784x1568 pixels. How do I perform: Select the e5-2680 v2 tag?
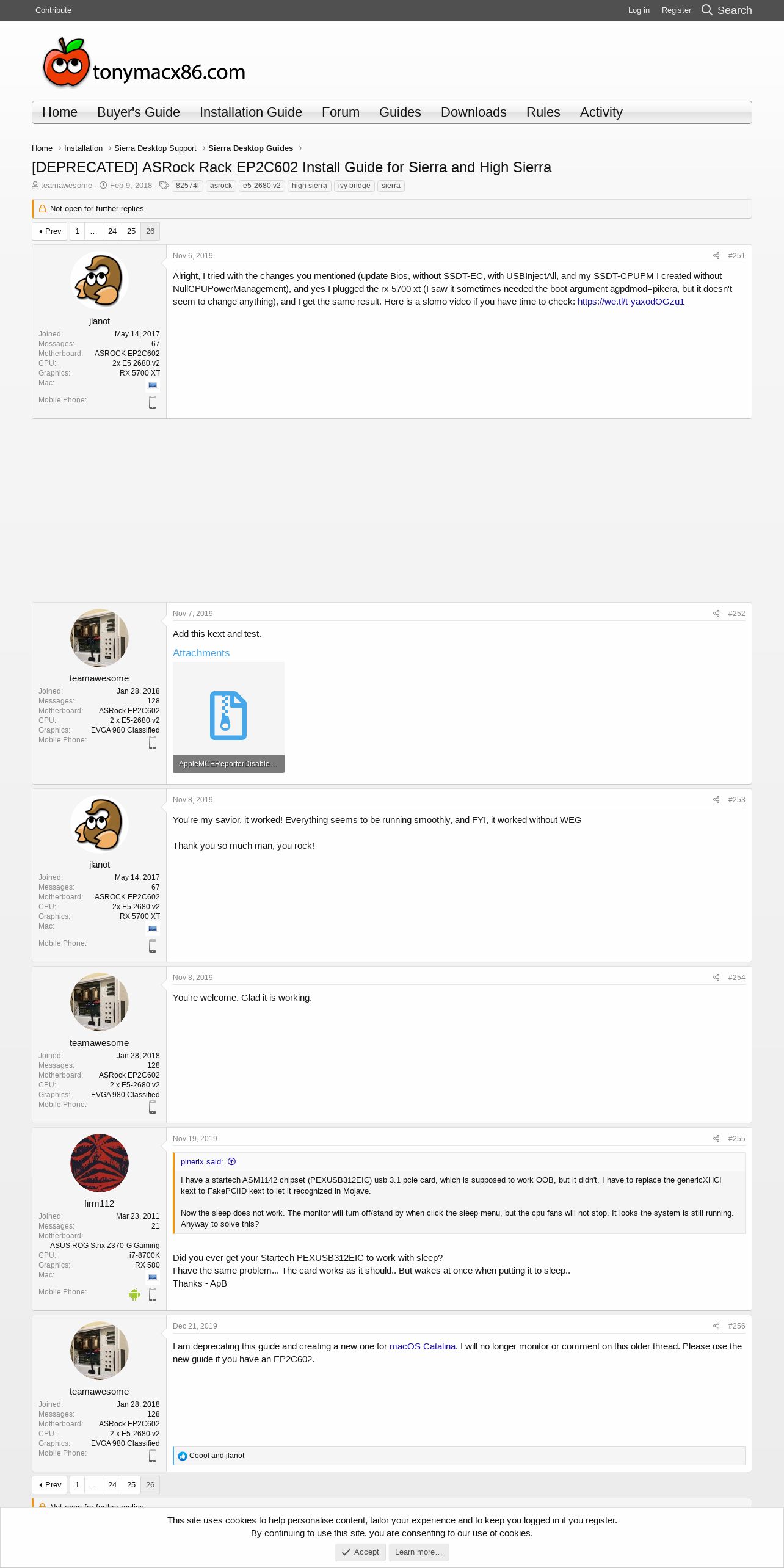262,186
